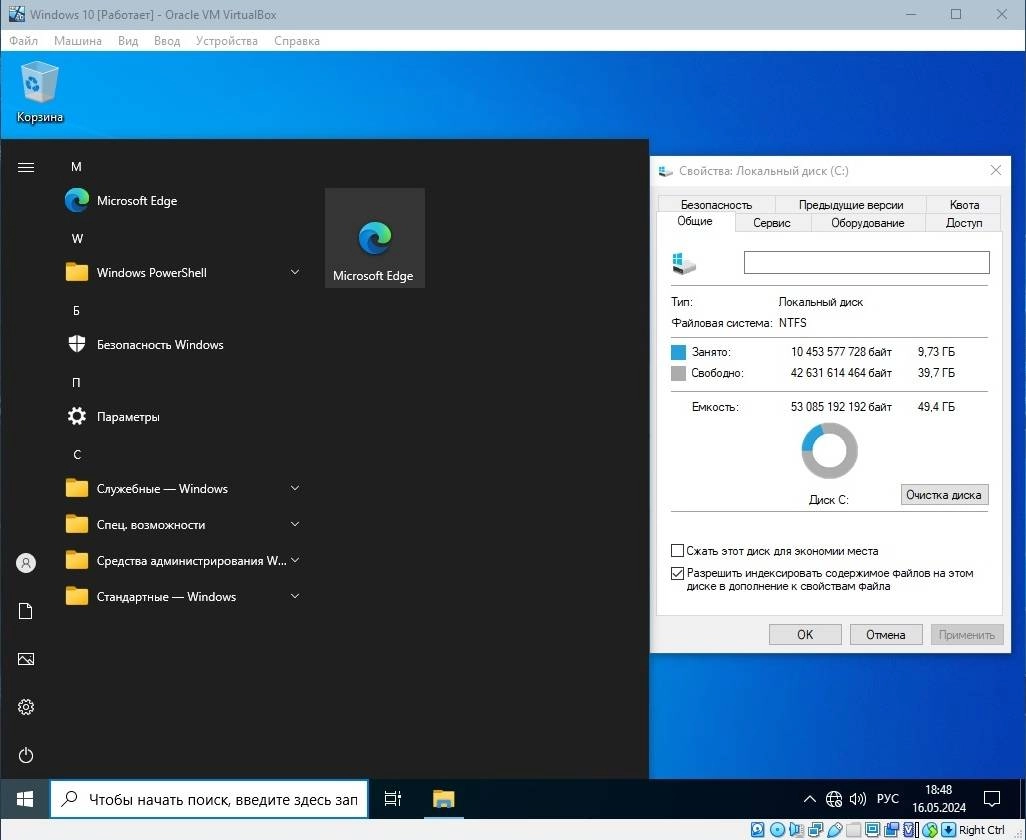Click VirtualBox network adapters indicator
This screenshot has width=1026, height=840.
coord(815,830)
